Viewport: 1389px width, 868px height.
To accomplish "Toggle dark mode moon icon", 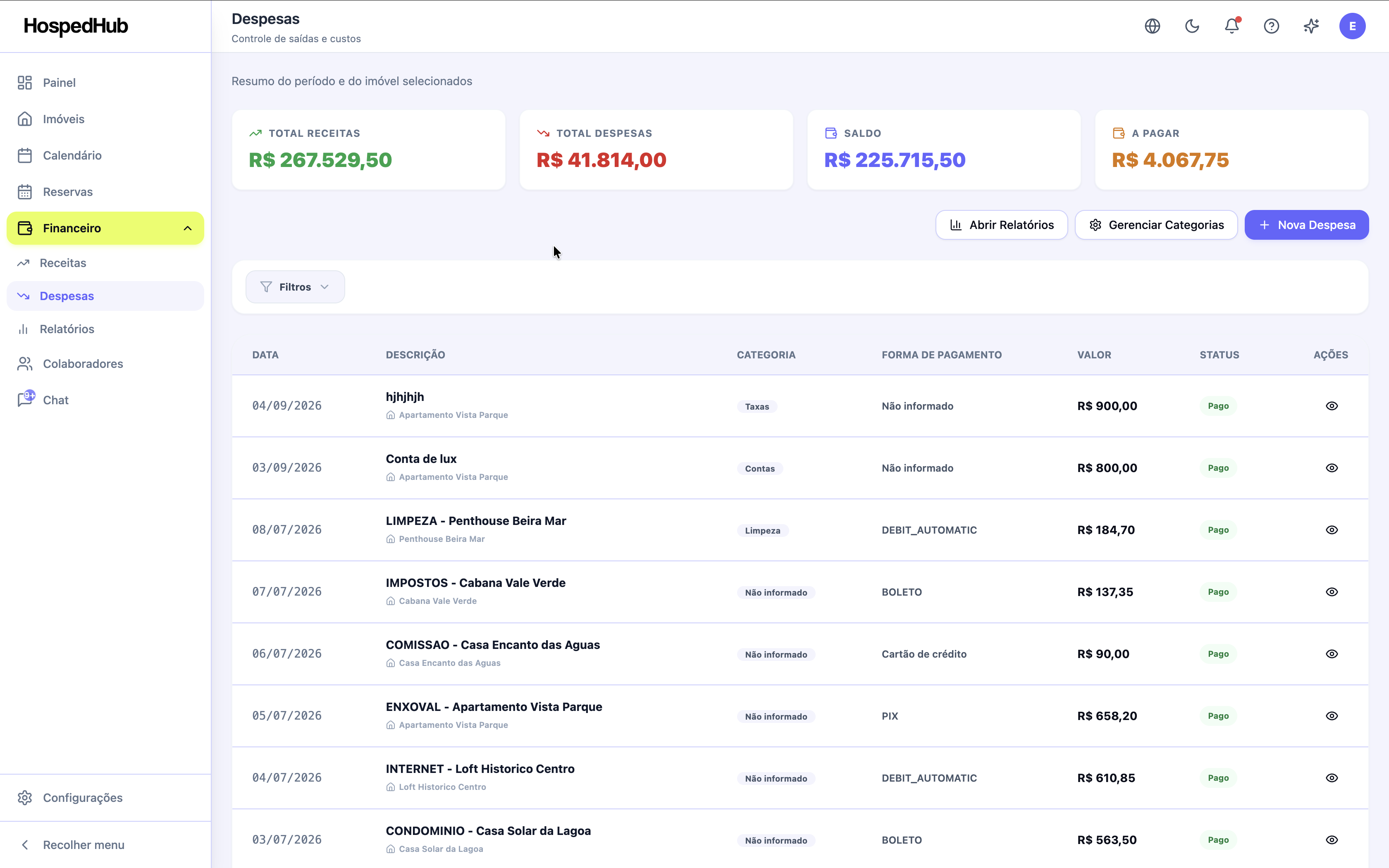I will pos(1192,26).
